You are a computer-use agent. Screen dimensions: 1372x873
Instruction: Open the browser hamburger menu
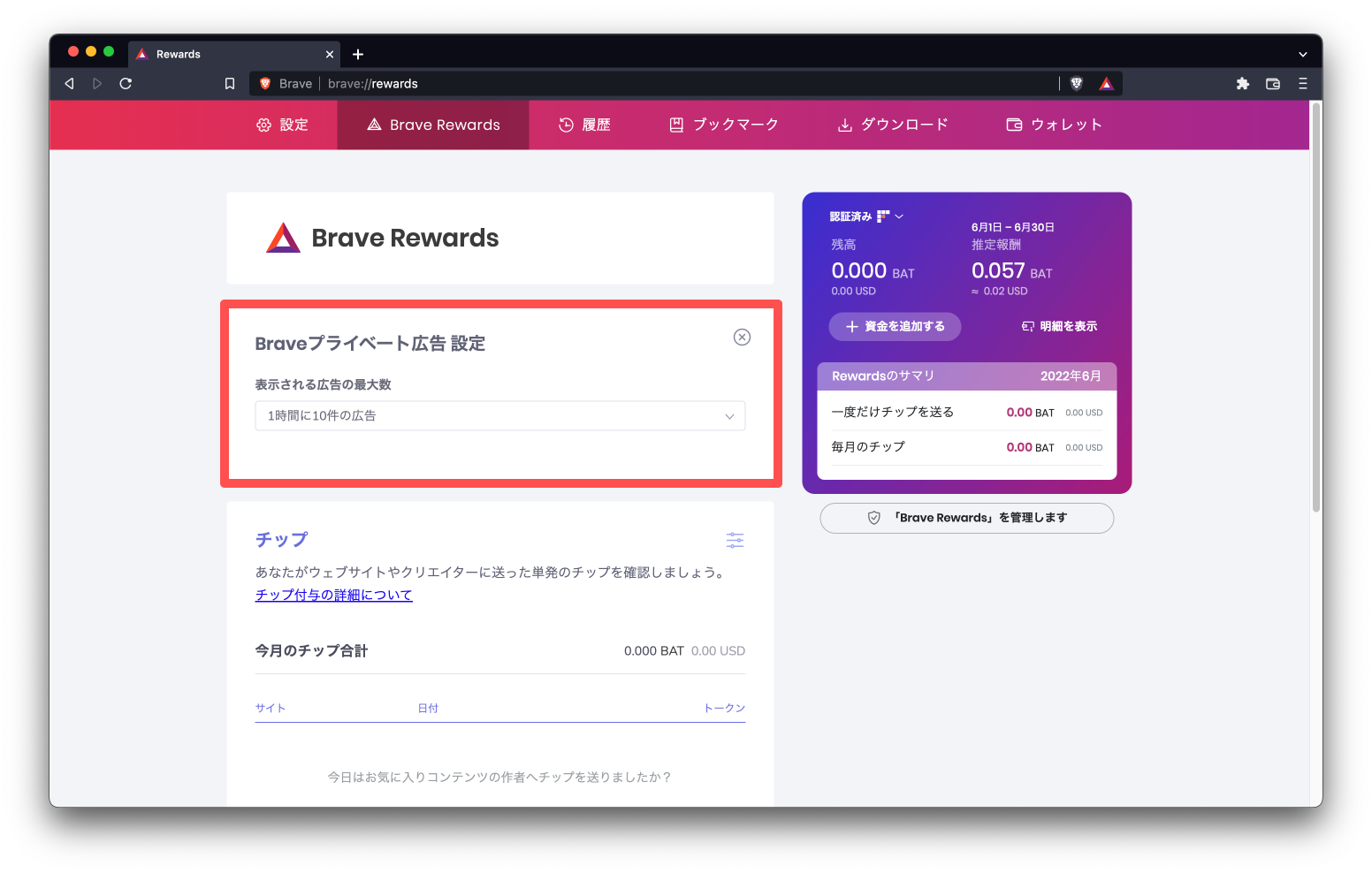tap(1302, 83)
